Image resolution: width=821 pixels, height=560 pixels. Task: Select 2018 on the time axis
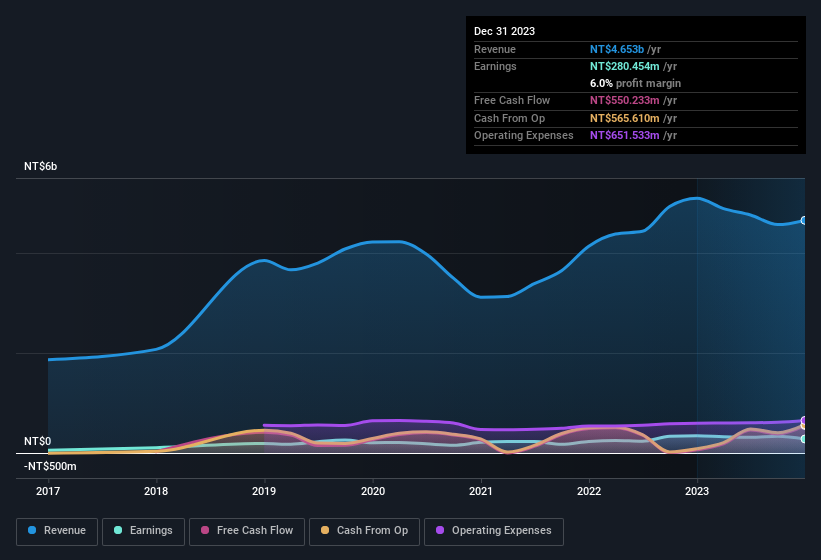(156, 491)
